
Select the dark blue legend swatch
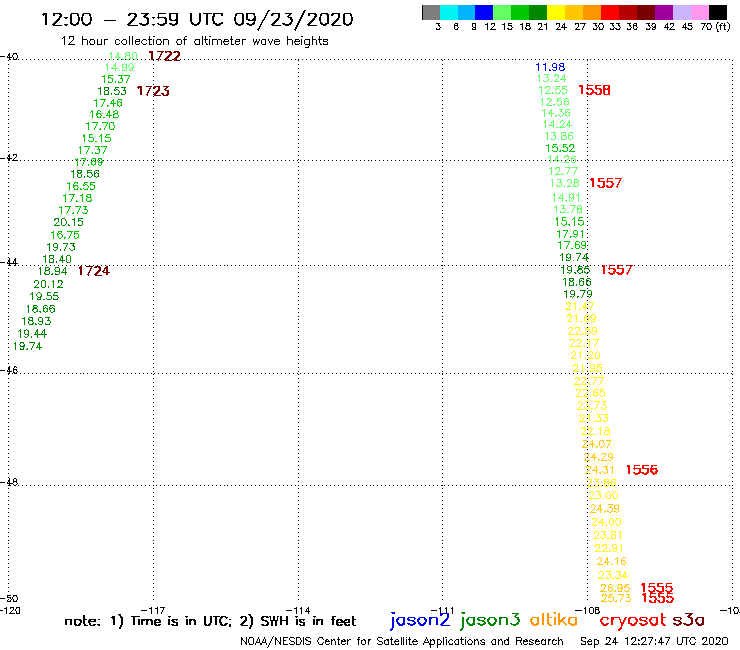point(484,12)
